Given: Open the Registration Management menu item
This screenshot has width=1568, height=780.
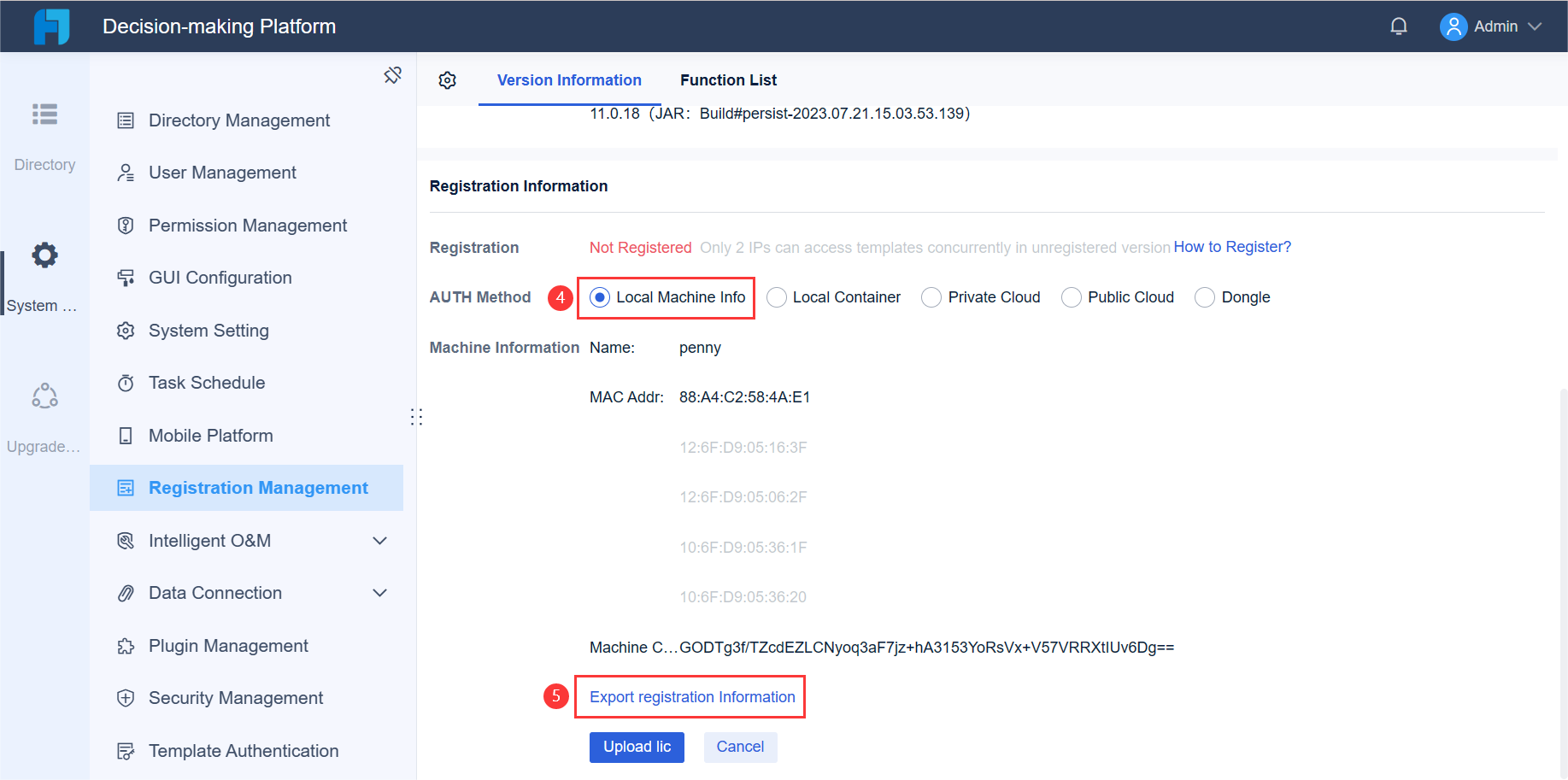Looking at the screenshot, I should click(x=258, y=487).
